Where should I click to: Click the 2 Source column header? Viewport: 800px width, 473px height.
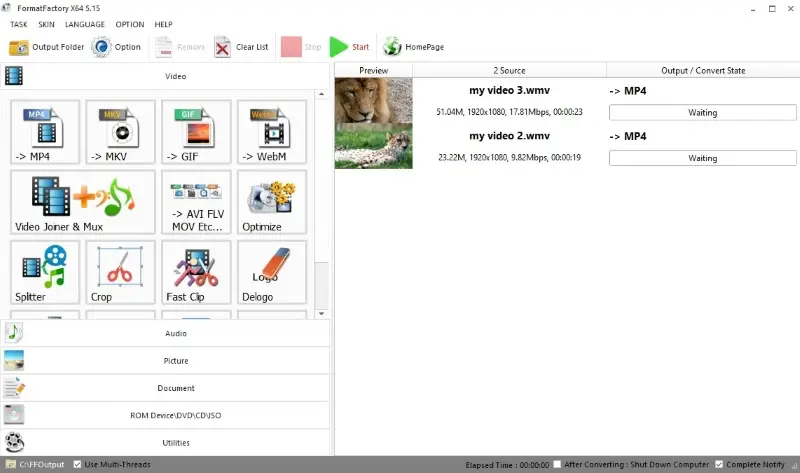click(x=509, y=70)
